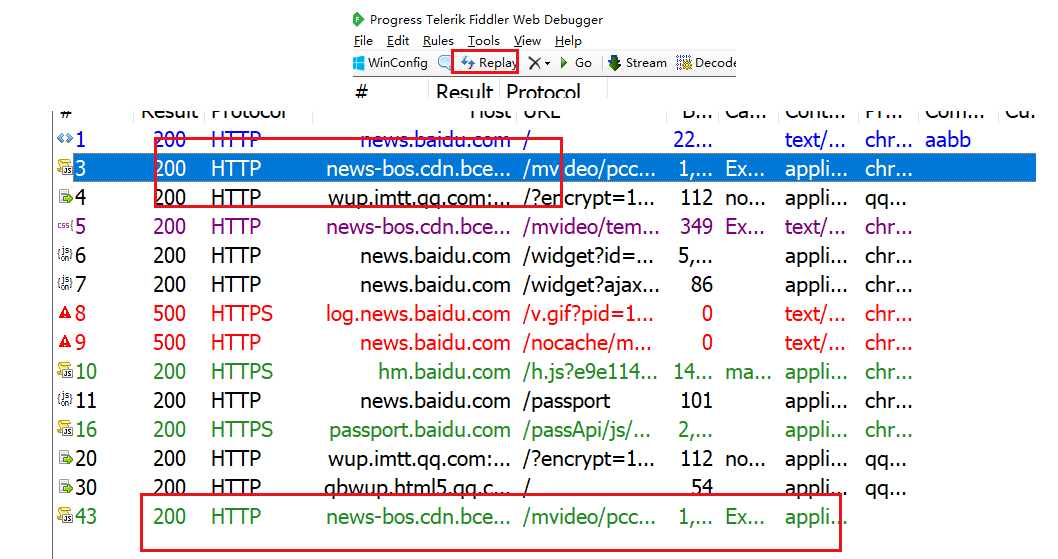
Task: Click the post icon of session 20
Action: 65,458
